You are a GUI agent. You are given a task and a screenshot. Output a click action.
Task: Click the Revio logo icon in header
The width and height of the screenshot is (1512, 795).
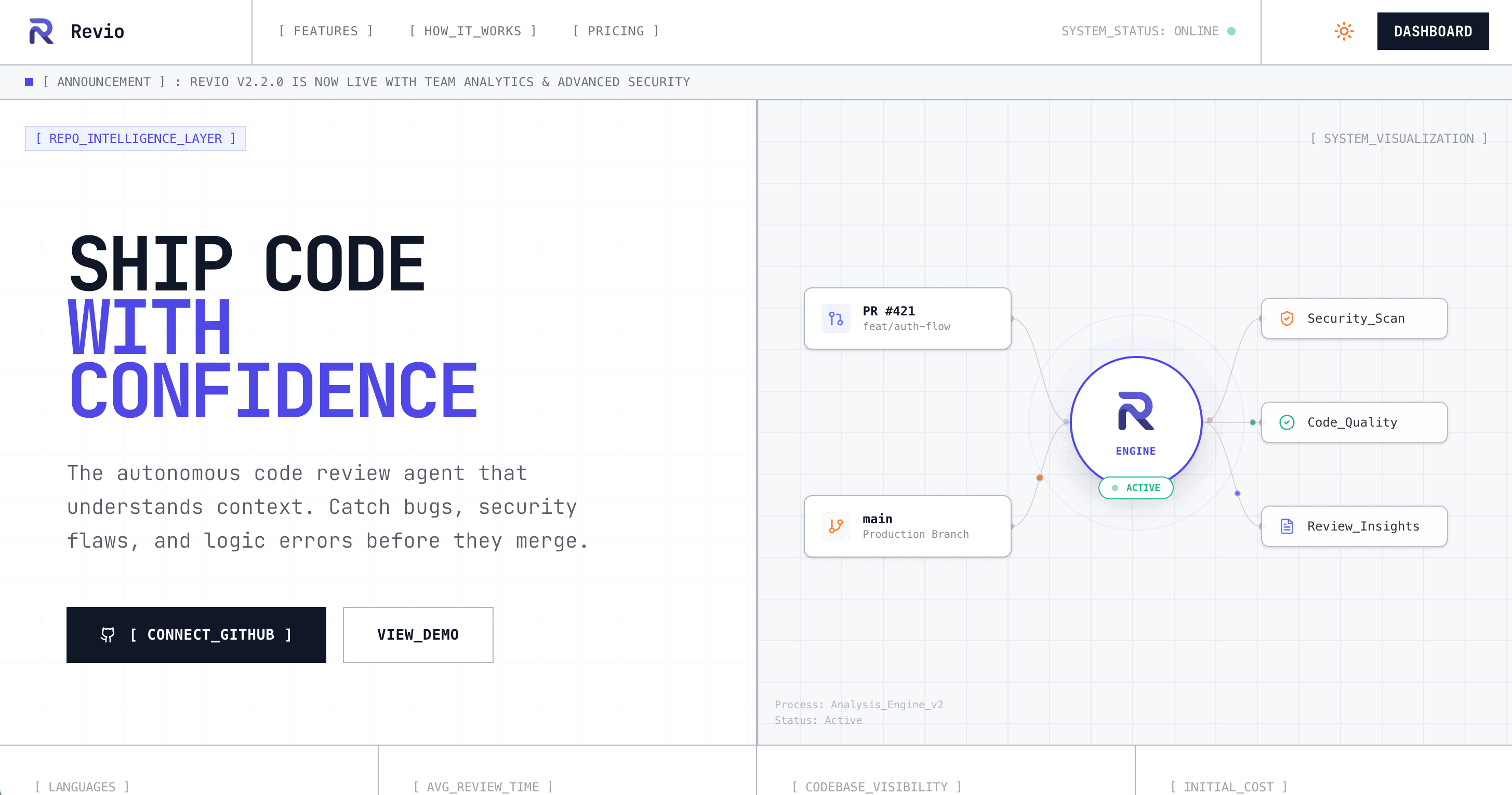click(41, 31)
